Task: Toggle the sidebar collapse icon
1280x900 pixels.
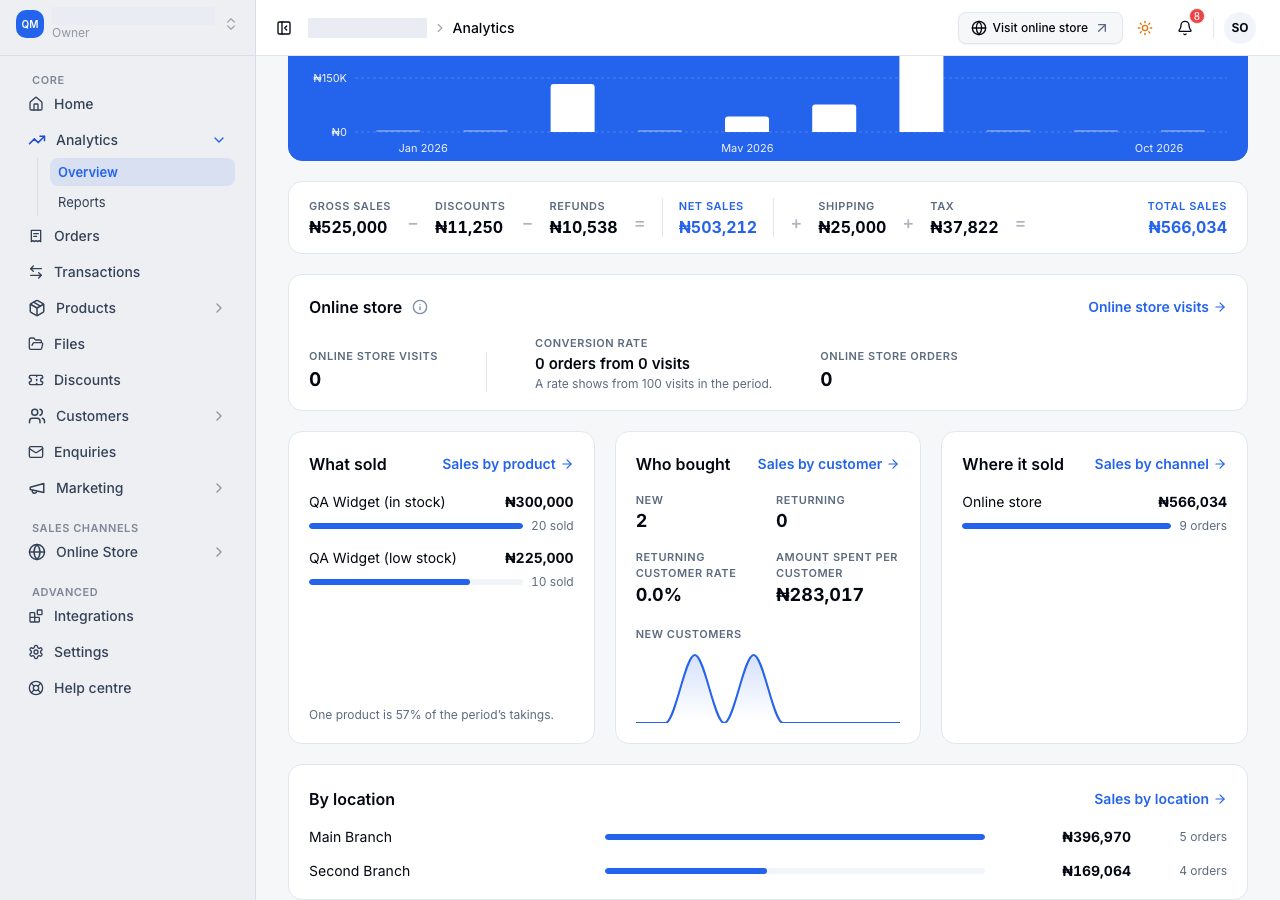Action: [x=284, y=28]
